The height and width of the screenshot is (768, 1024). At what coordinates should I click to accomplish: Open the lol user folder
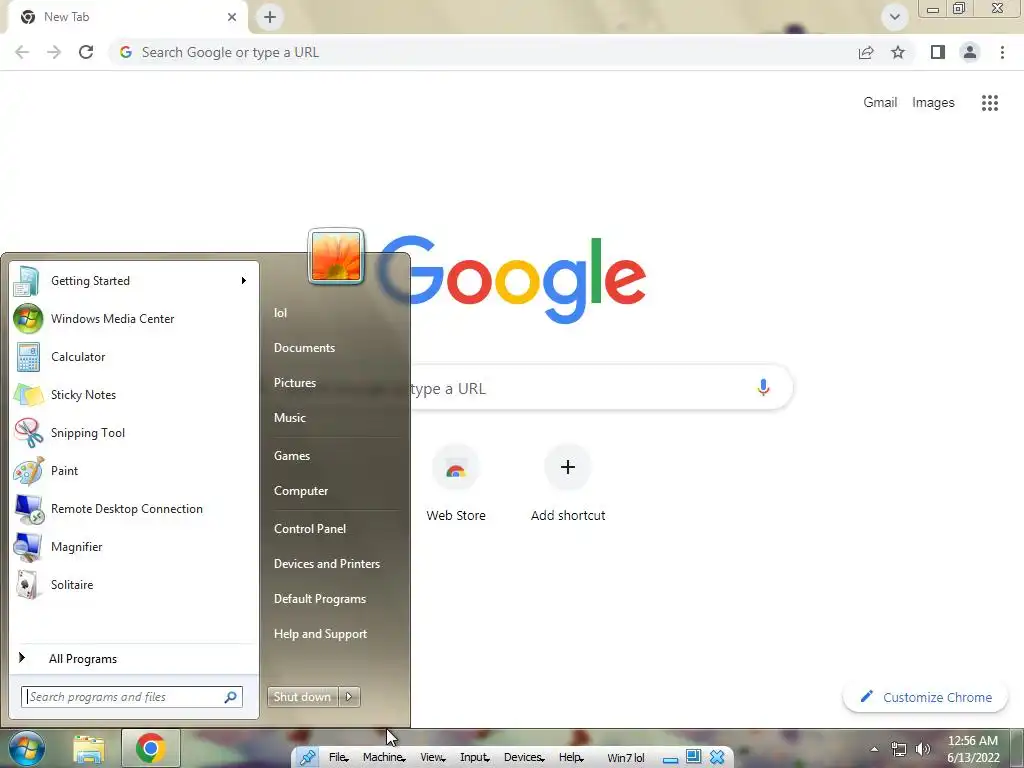280,313
